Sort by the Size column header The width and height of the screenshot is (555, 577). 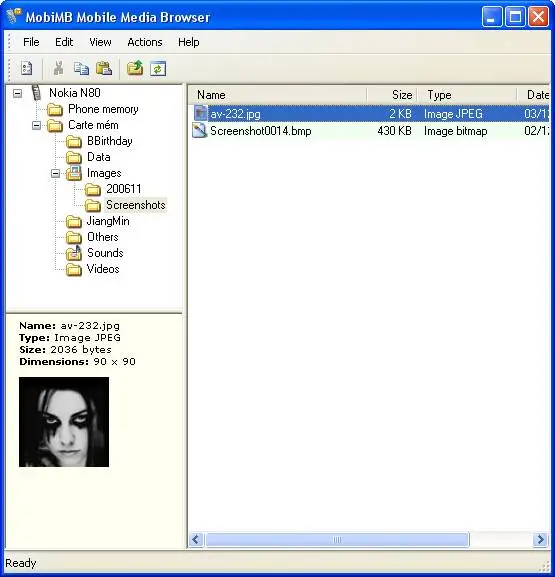point(392,95)
